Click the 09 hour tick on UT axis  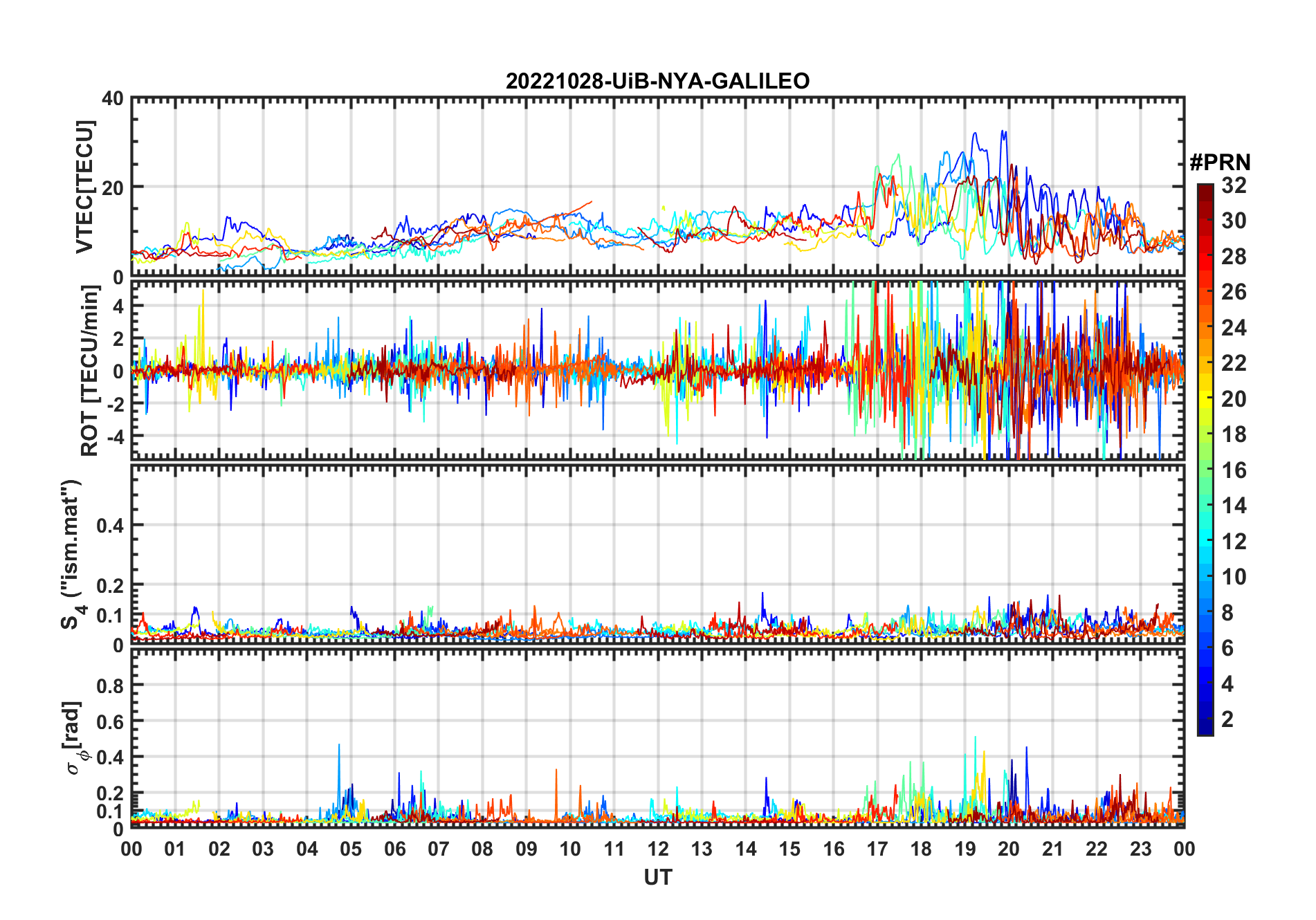coord(527,849)
